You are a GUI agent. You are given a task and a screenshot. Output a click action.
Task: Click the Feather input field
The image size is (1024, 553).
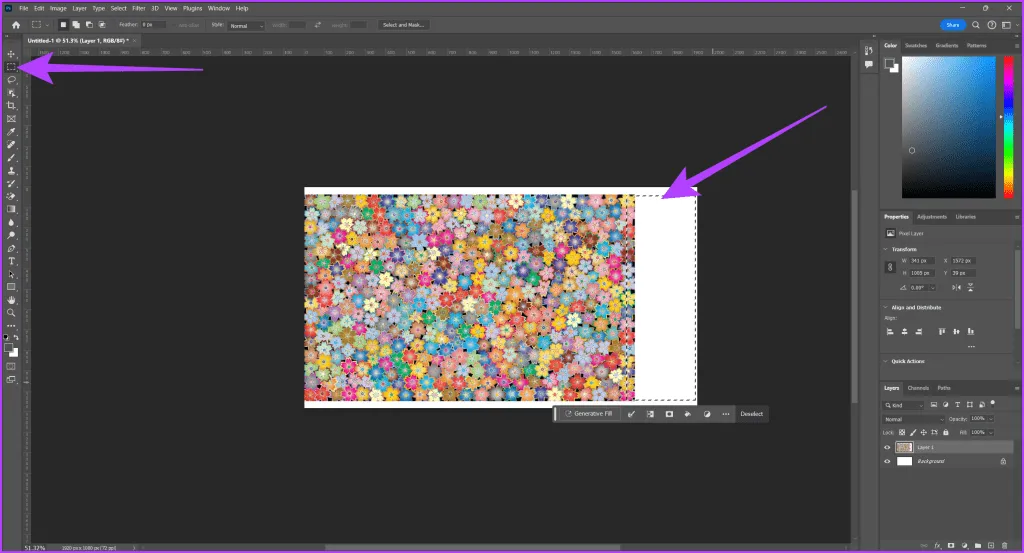click(x=153, y=25)
